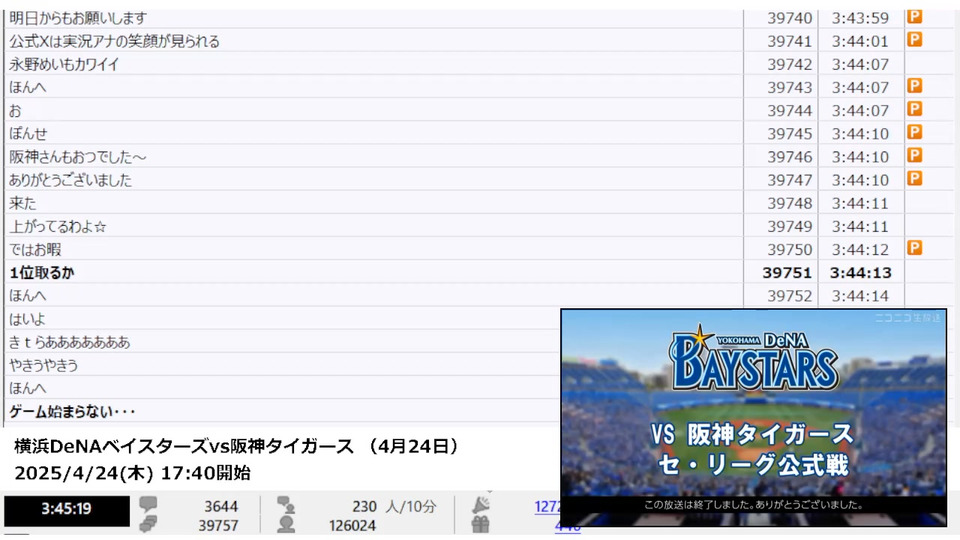Click the premium P badge on comment 39745
The height and width of the screenshot is (540, 960).
click(914, 132)
